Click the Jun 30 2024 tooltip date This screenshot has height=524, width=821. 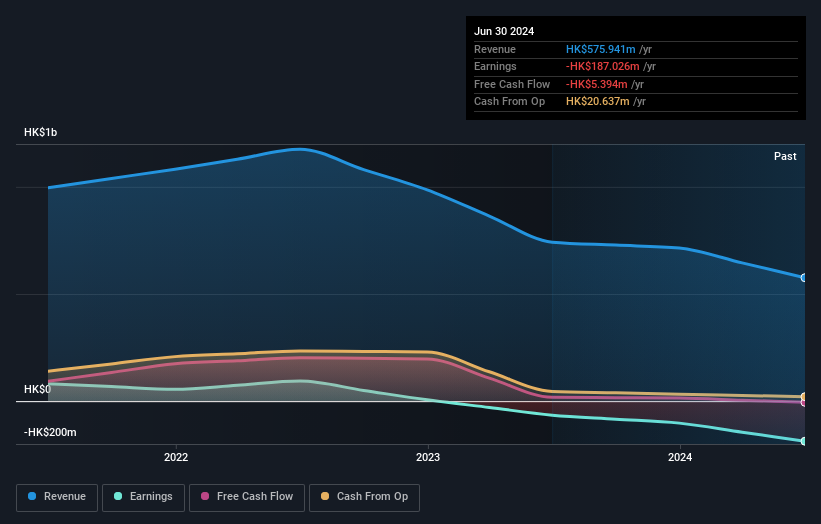click(504, 31)
